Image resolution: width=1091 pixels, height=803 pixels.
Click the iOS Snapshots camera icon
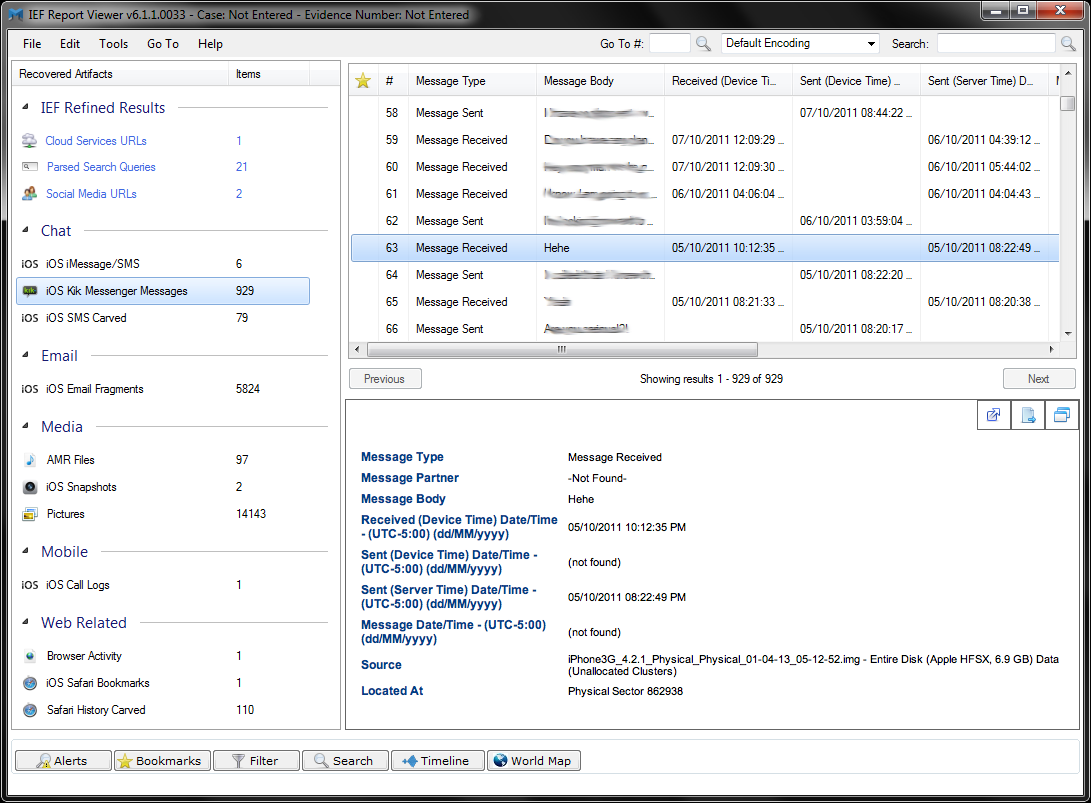[30, 487]
